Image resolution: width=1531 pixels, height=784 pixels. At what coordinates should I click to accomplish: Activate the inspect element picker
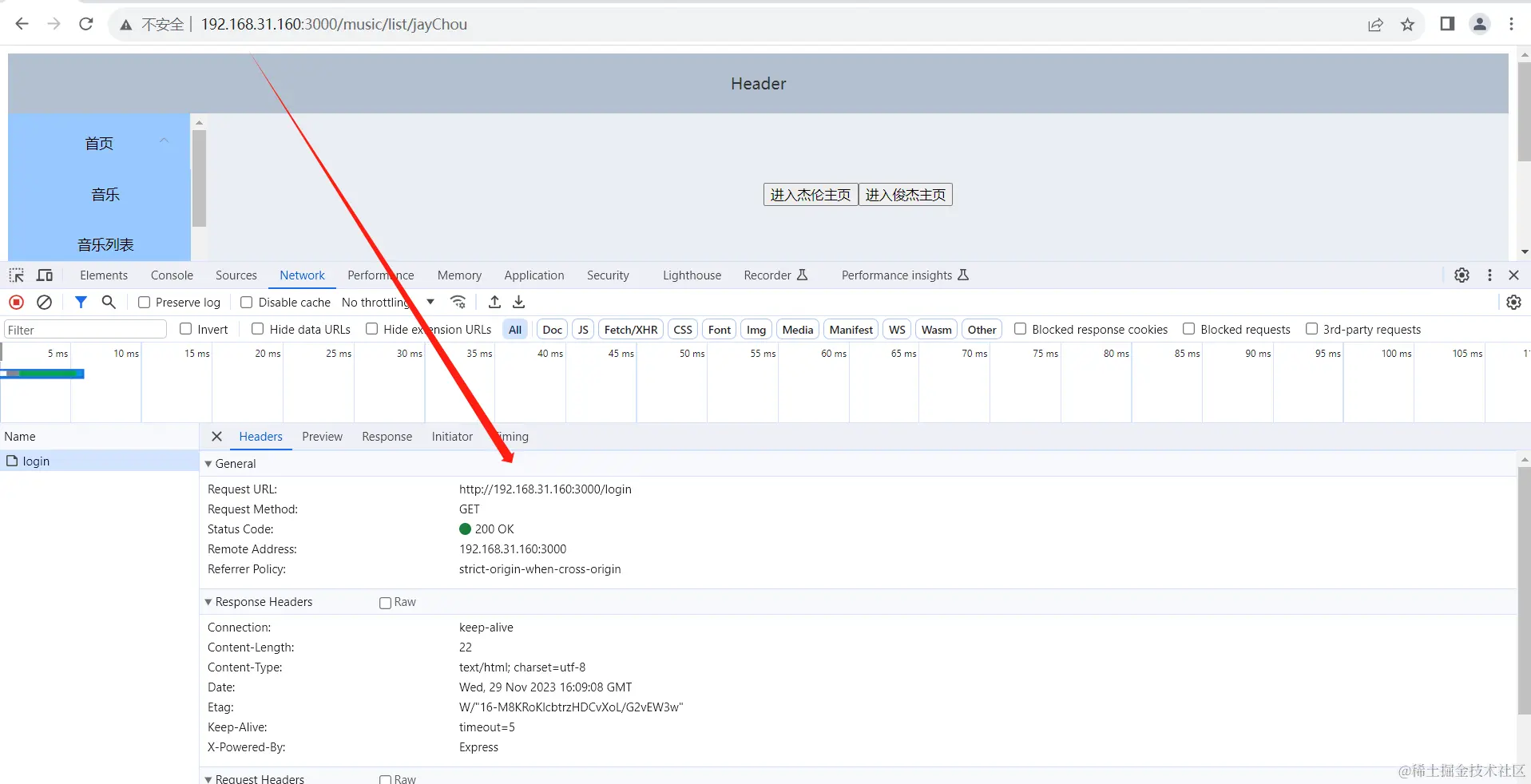pos(17,275)
